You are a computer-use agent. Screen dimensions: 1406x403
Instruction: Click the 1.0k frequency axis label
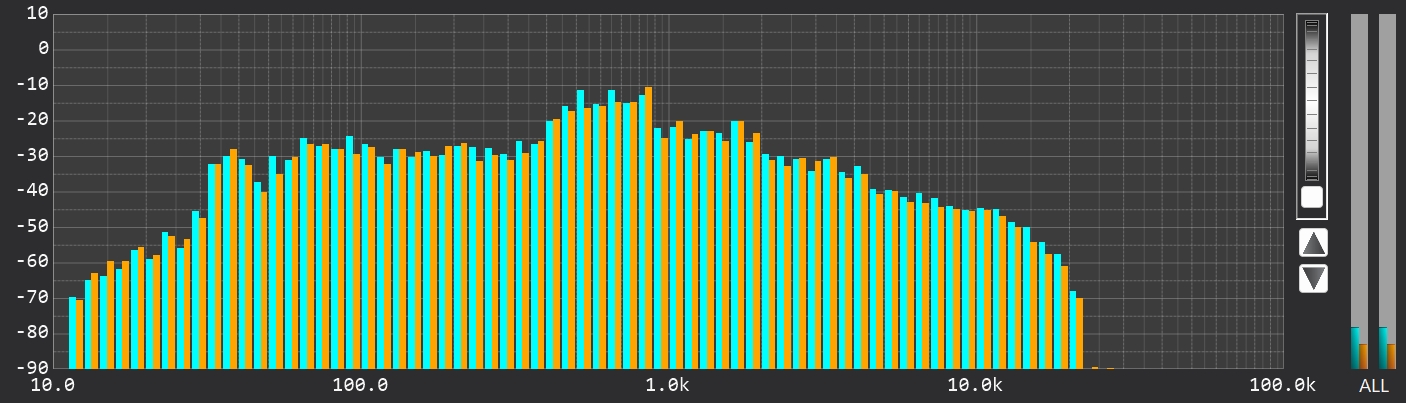667,386
